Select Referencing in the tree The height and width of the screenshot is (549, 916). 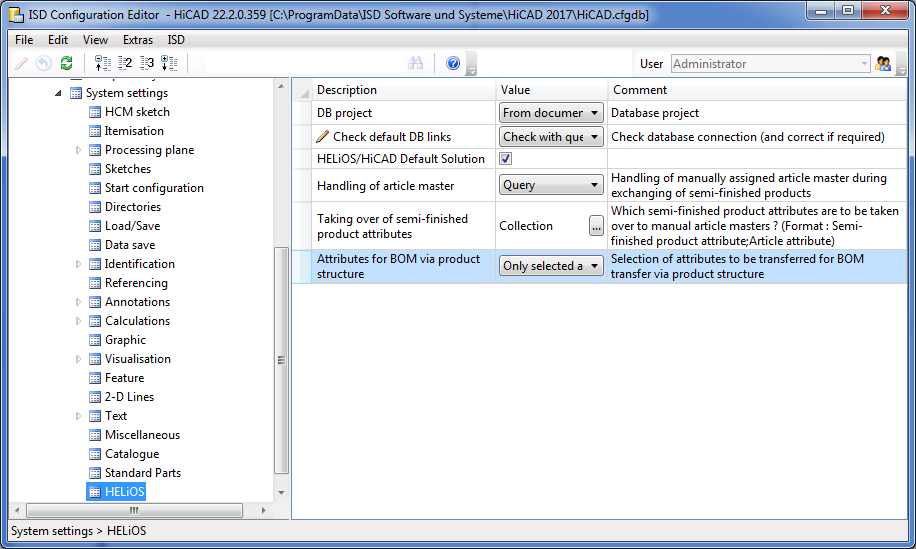pyautogui.click(x=136, y=283)
